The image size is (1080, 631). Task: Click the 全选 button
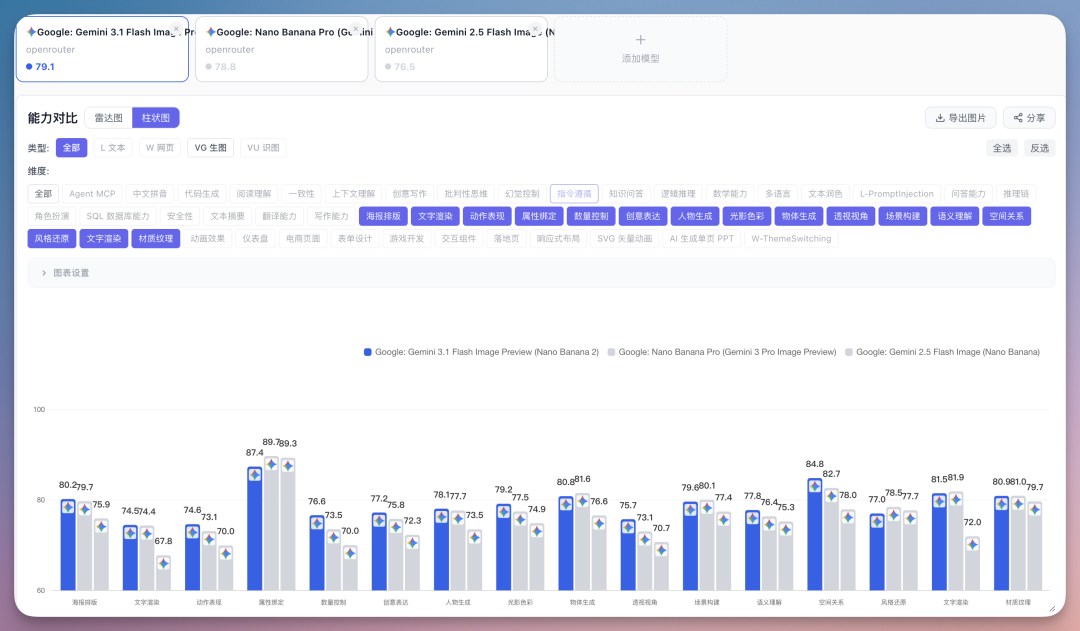[1001, 148]
